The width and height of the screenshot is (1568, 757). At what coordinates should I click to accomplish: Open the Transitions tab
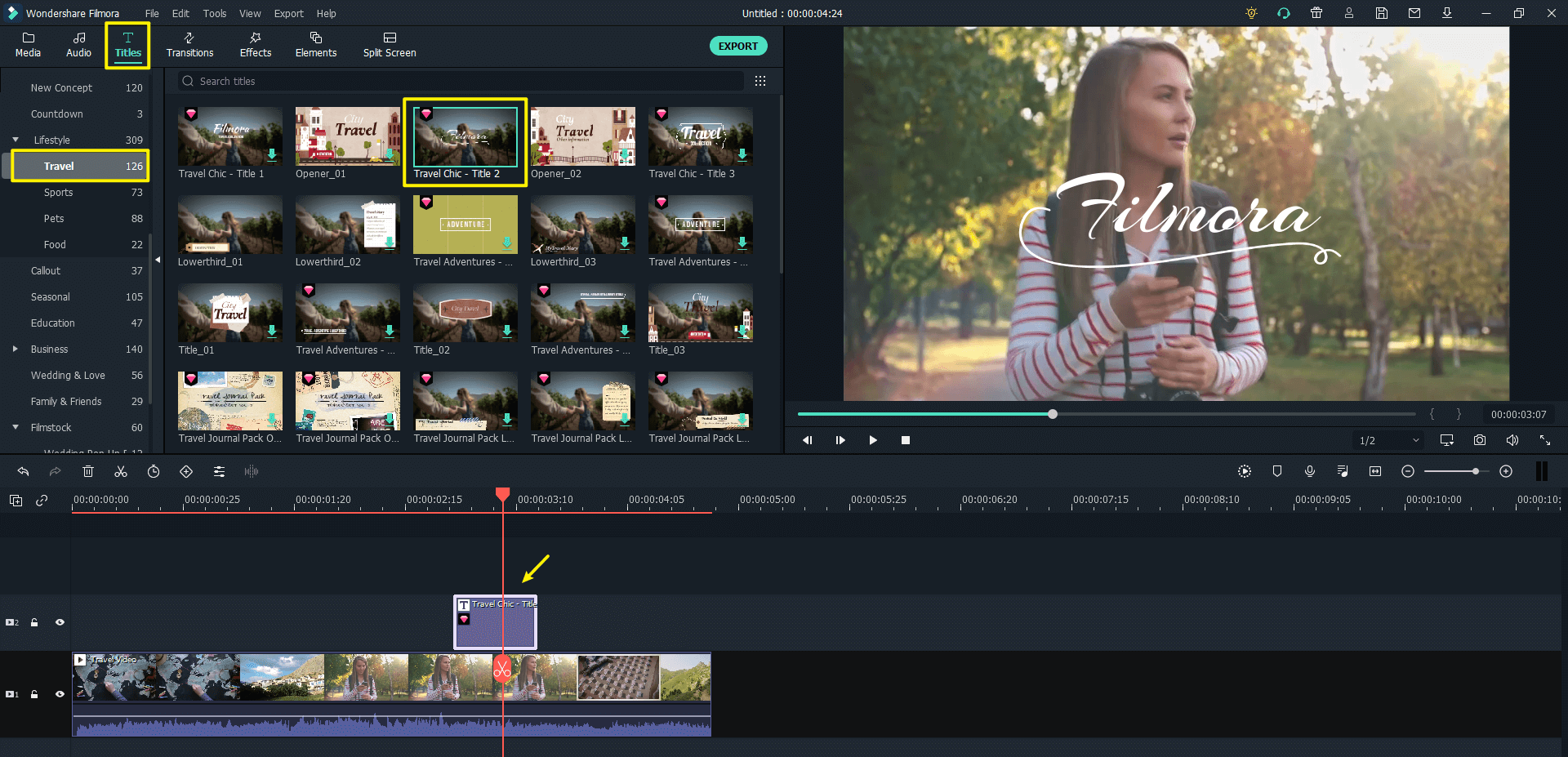[x=189, y=45]
